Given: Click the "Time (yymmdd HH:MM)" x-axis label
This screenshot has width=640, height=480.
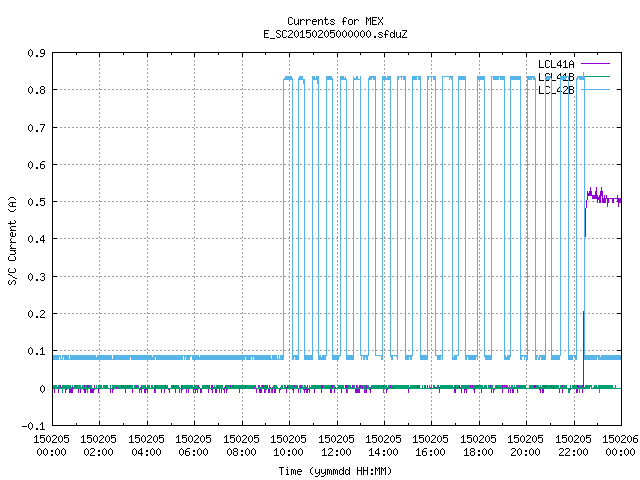Looking at the screenshot, I should click(x=335, y=471).
